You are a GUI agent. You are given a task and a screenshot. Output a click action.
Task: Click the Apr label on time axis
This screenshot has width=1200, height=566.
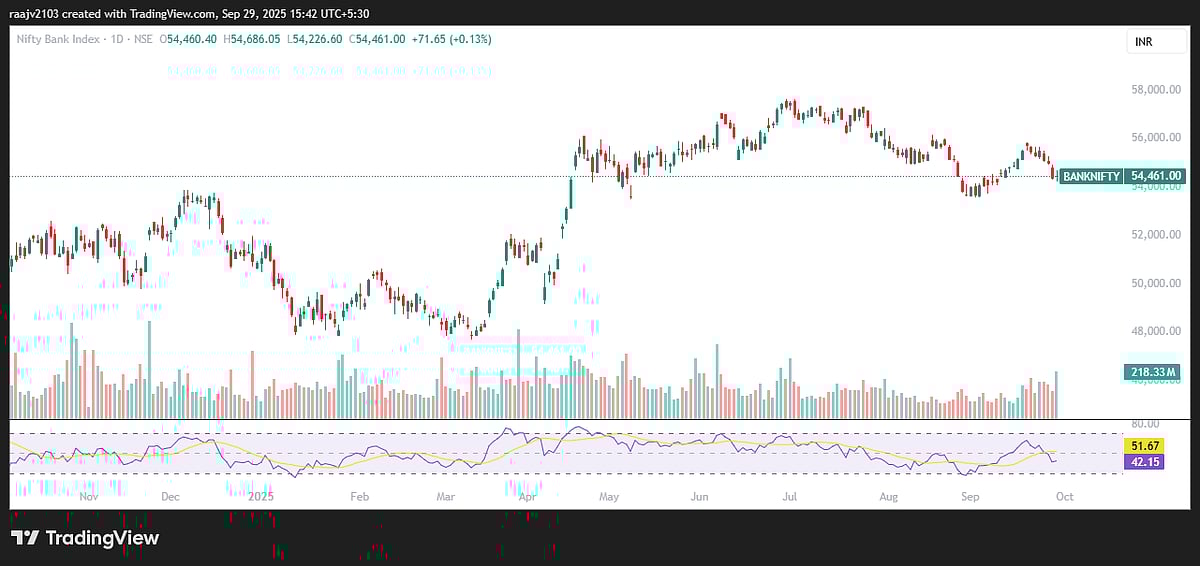tap(528, 496)
